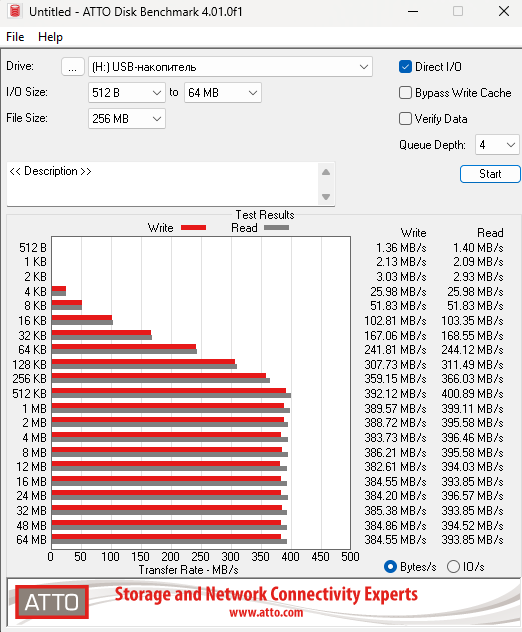Open the www.atto.com link
Viewport: 522px width, 632px height.
[x=266, y=613]
